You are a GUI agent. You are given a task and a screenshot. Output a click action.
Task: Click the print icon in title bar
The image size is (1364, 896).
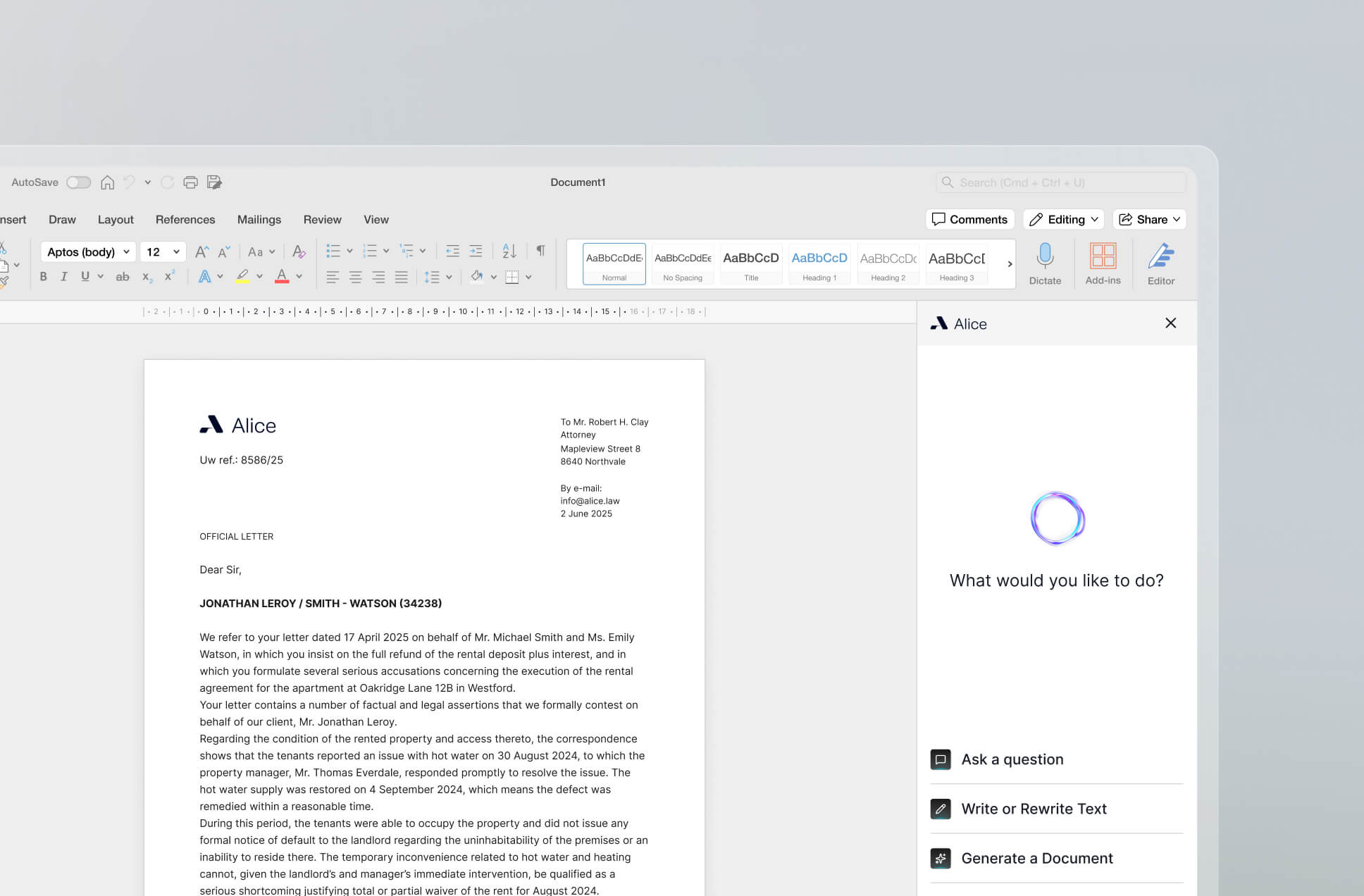pos(190,182)
